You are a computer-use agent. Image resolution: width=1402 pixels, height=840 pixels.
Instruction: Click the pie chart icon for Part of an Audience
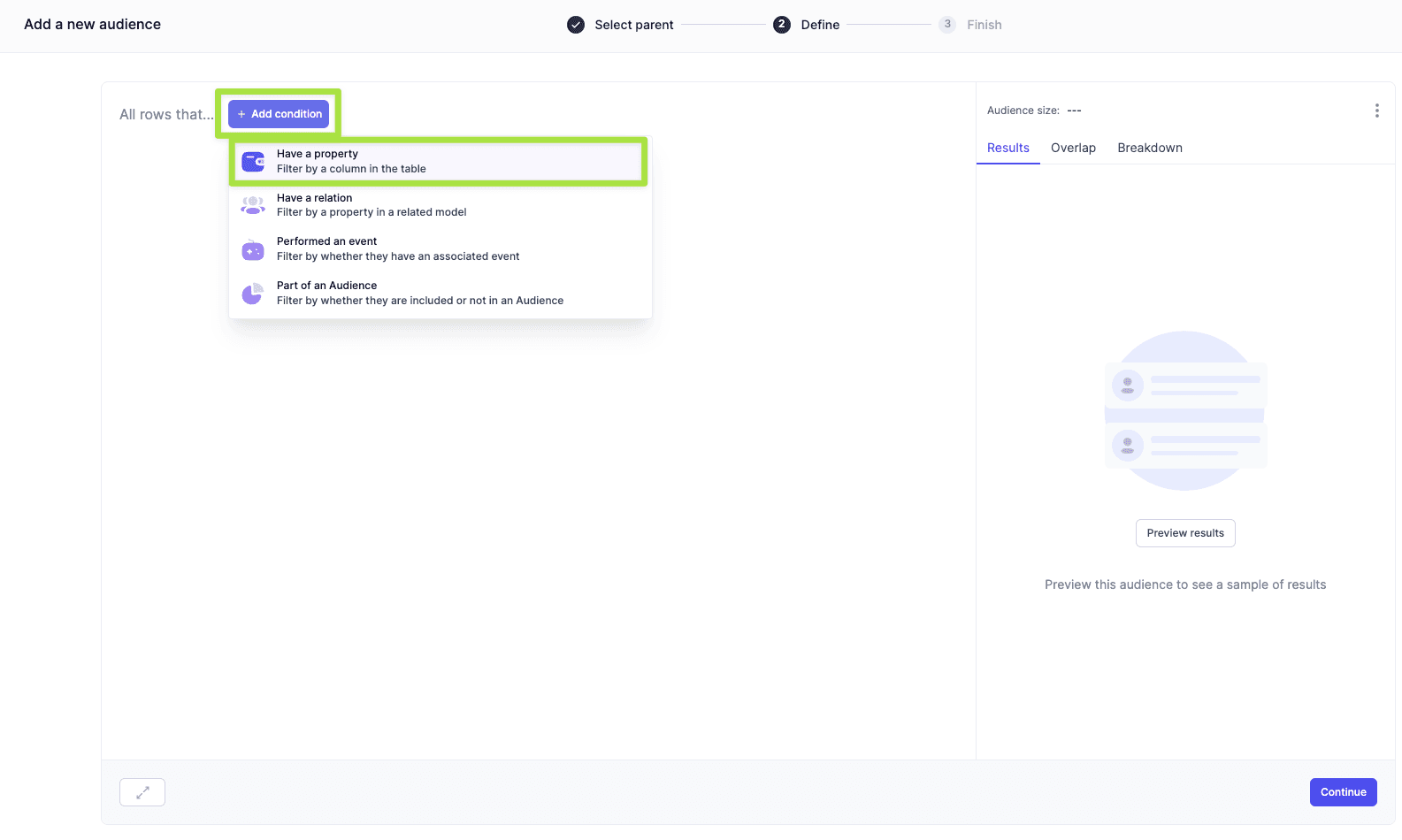[x=253, y=293]
